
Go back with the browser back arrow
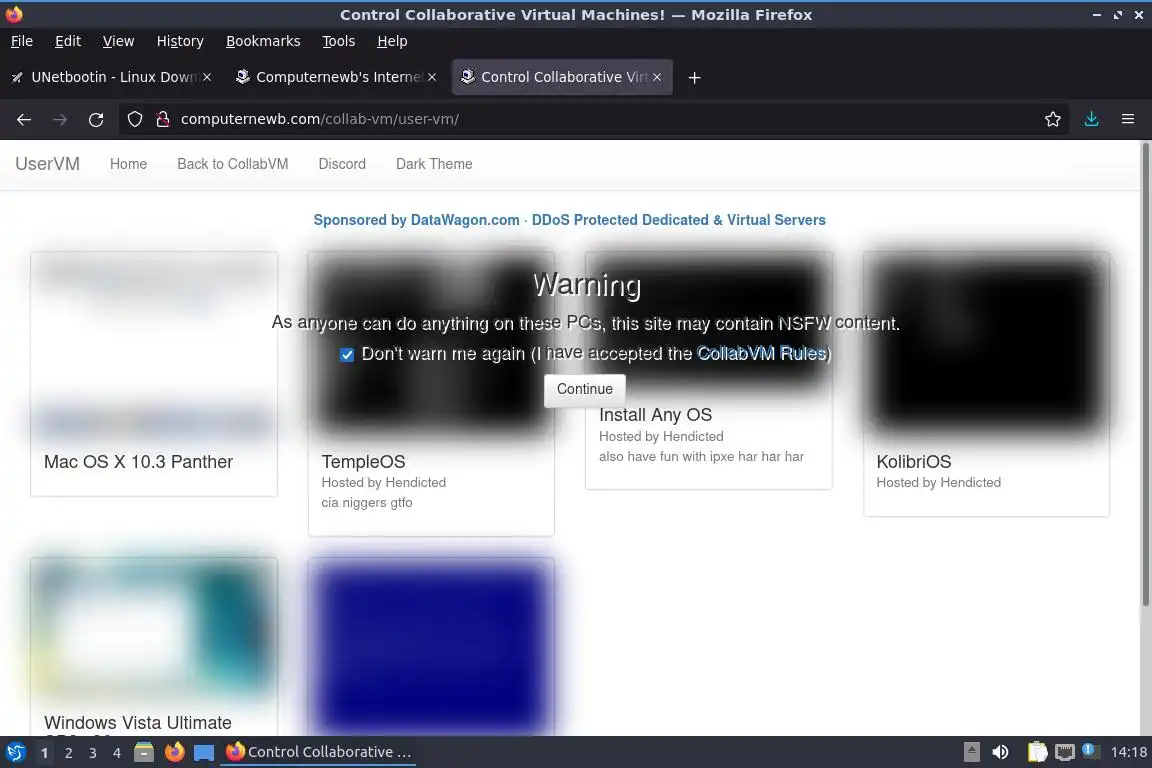tap(24, 119)
